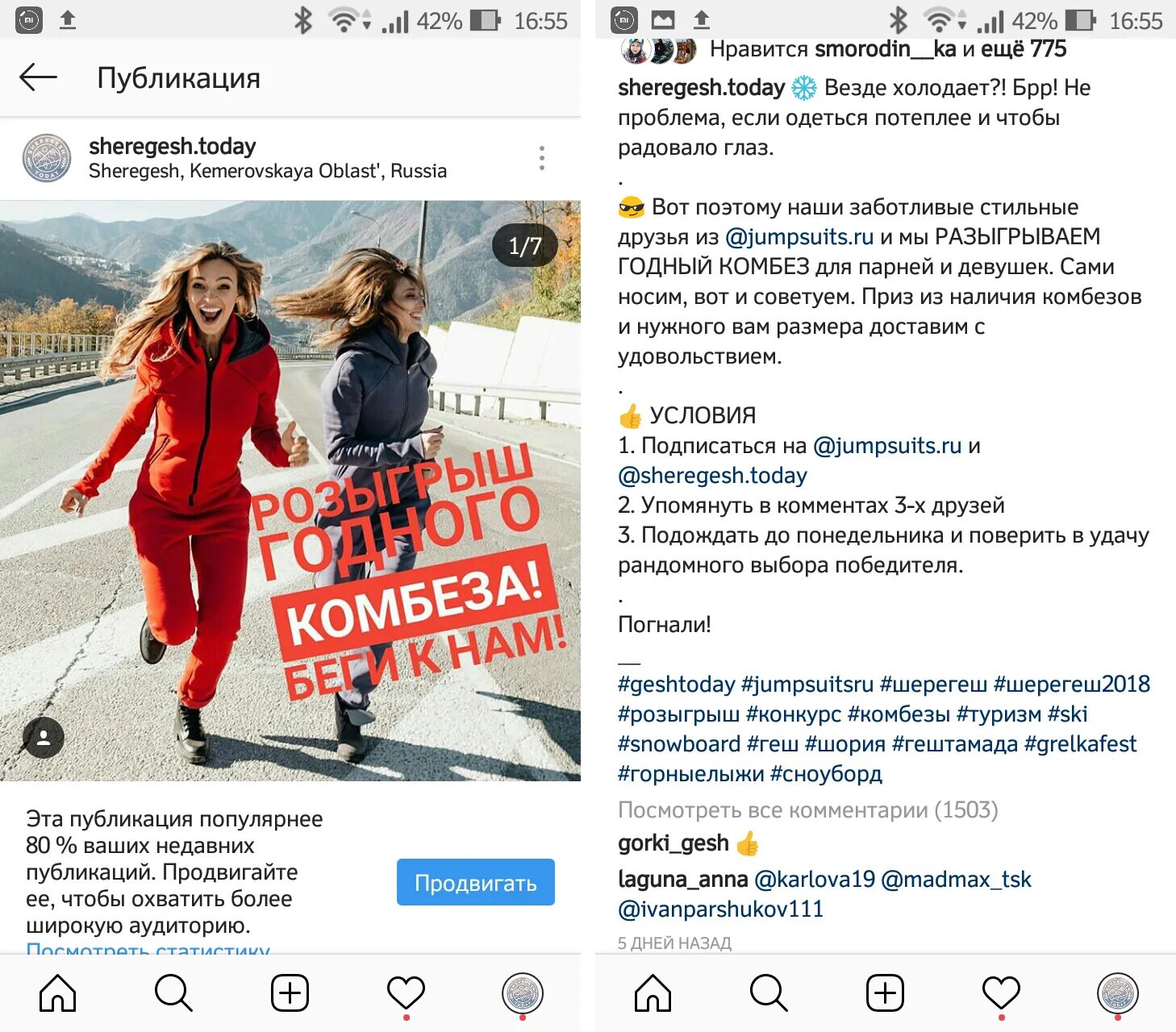Screen dimensions: 1176x1032
Task: Tap the back arrow next to Публикация
Action: pos(38,77)
